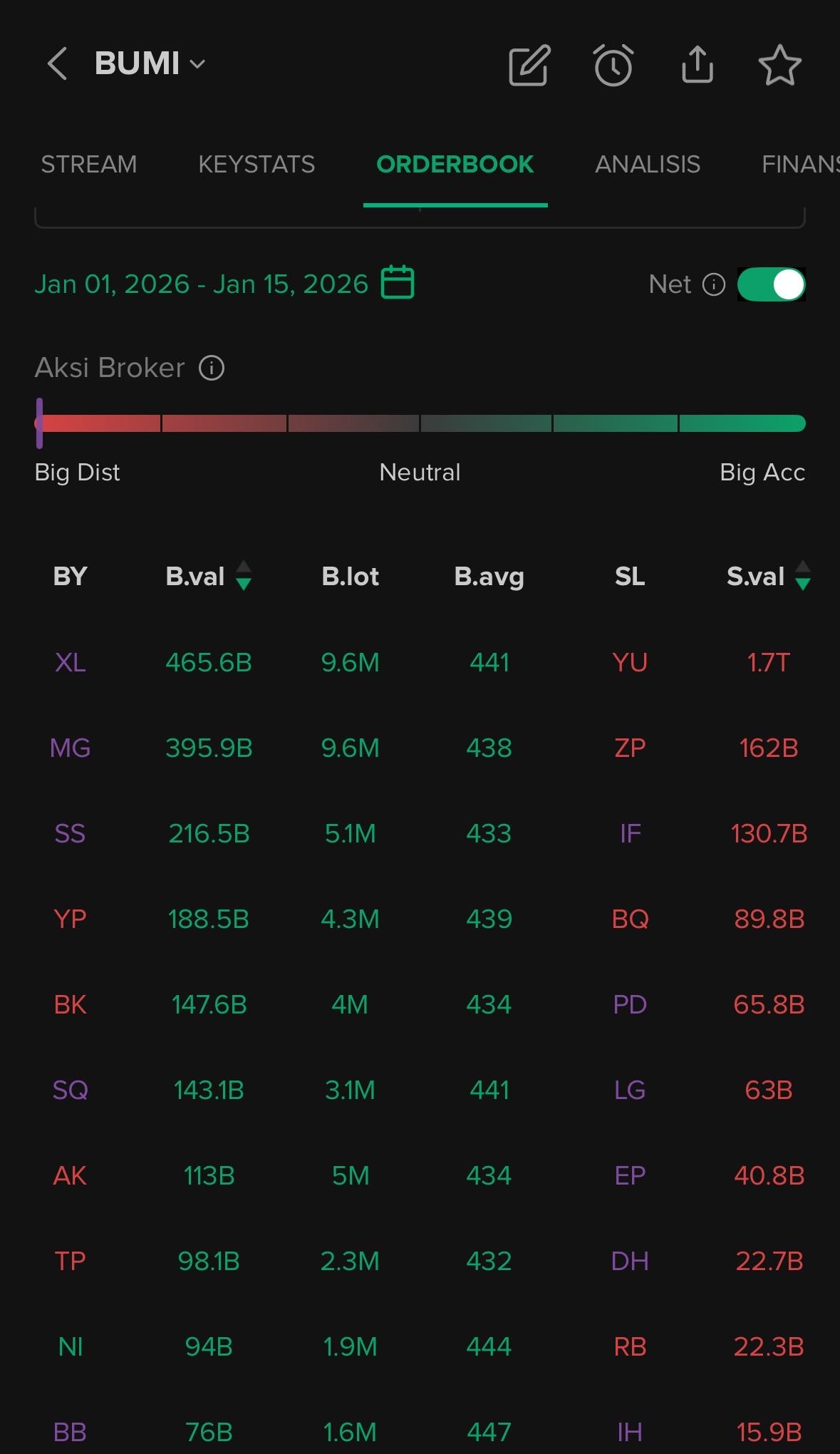Tap the share icon
840x1454 pixels.
click(x=697, y=65)
